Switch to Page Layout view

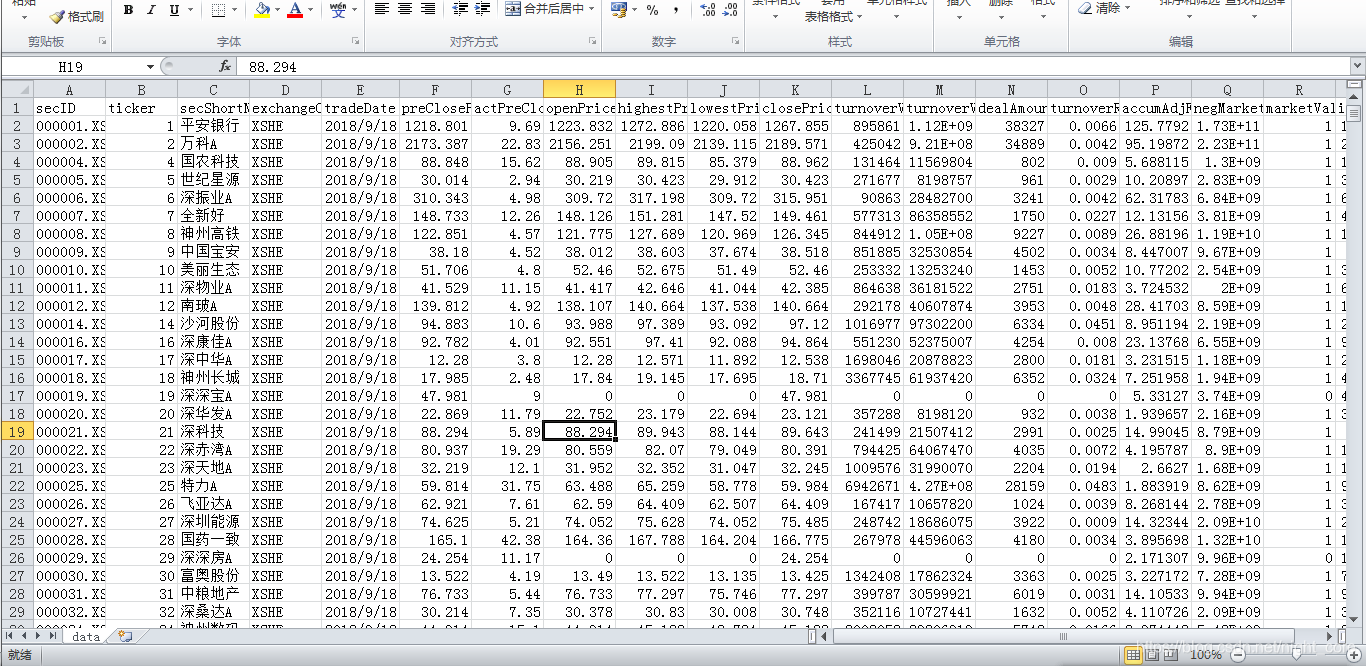click(x=1153, y=655)
